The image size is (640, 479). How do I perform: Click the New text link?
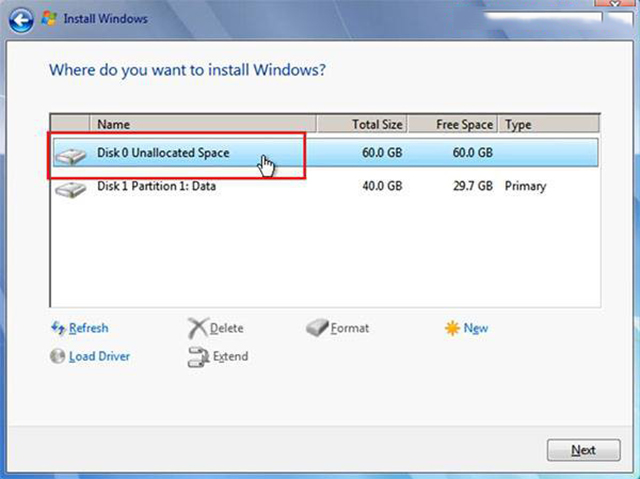(x=476, y=328)
